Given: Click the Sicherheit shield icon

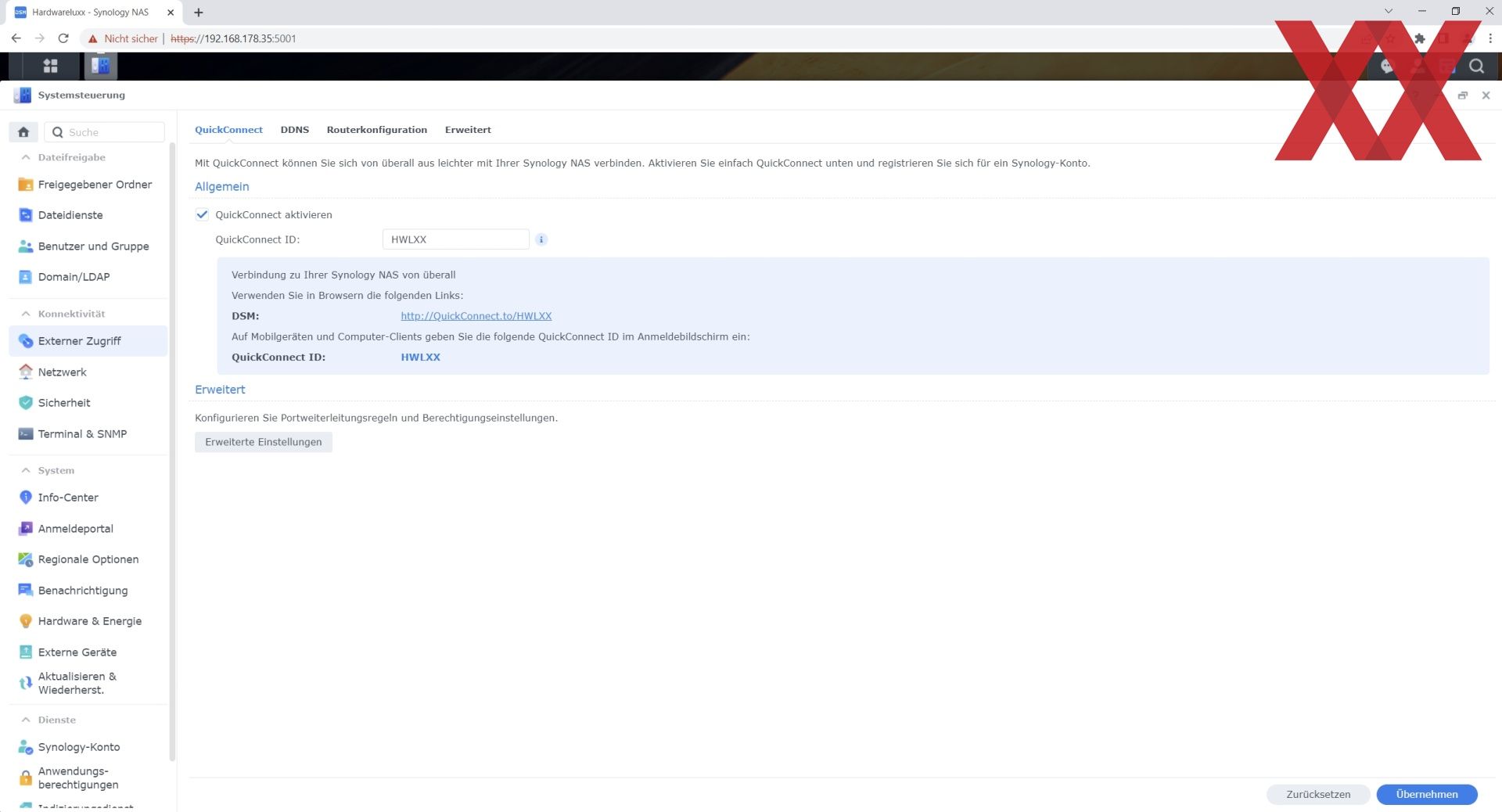Looking at the screenshot, I should click(x=25, y=403).
